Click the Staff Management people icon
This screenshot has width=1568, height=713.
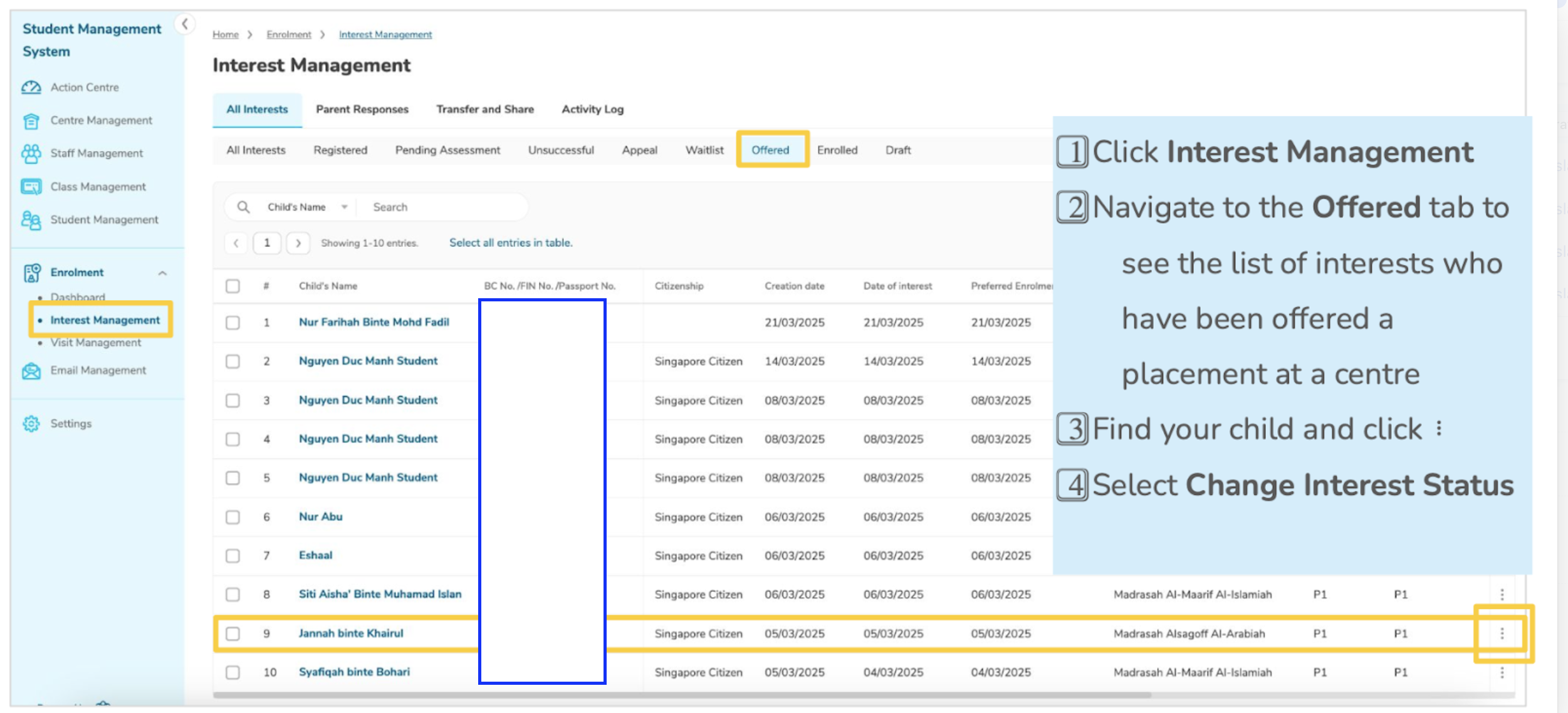pyautogui.click(x=31, y=154)
